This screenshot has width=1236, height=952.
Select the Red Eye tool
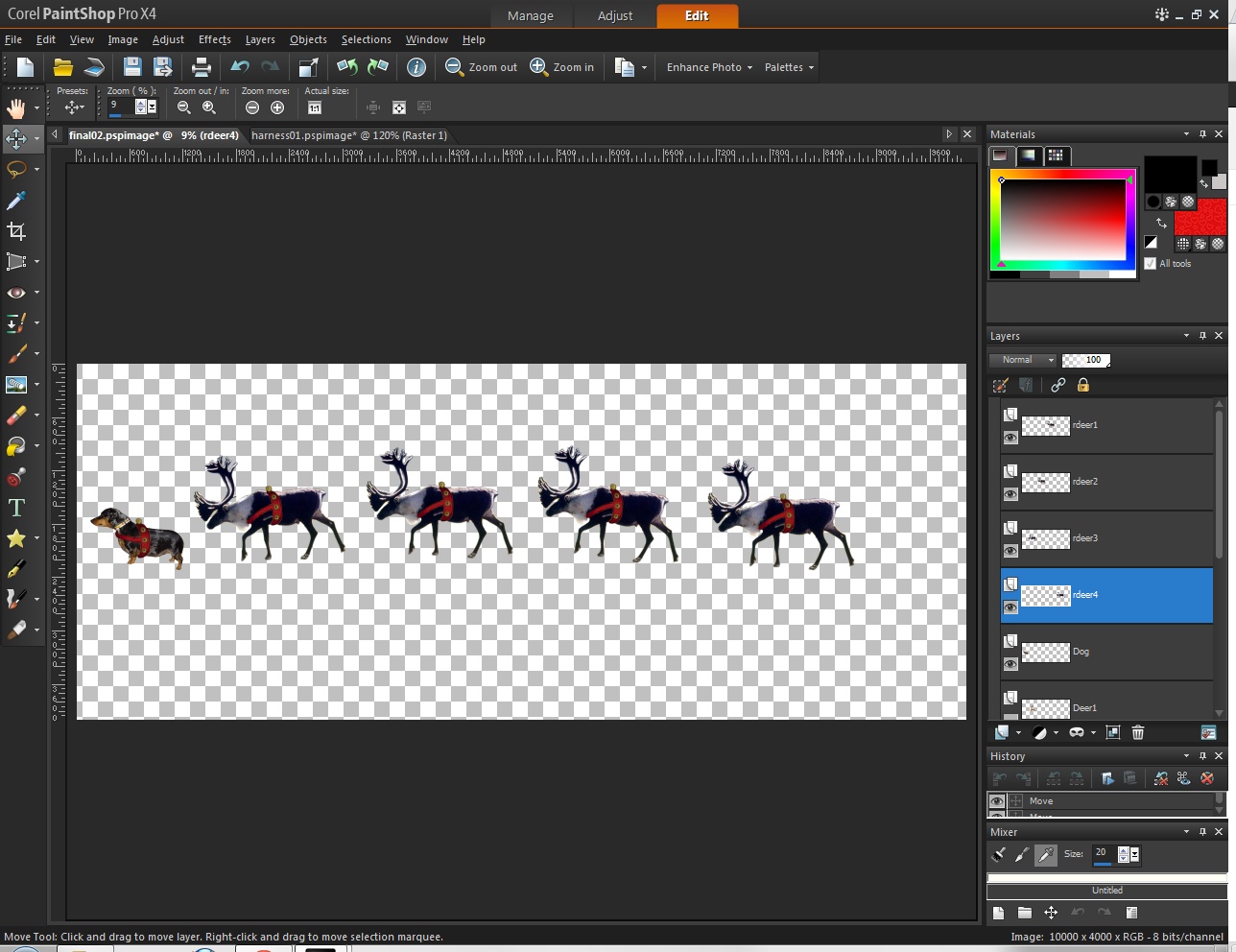tap(16, 292)
